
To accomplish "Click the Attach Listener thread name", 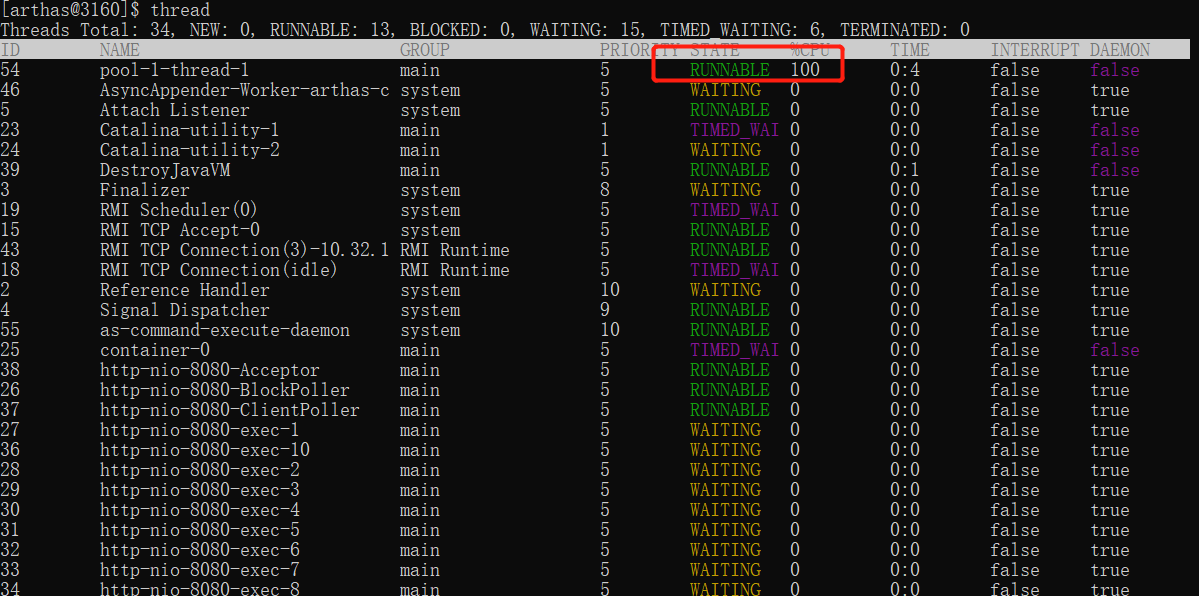I will tap(175, 110).
